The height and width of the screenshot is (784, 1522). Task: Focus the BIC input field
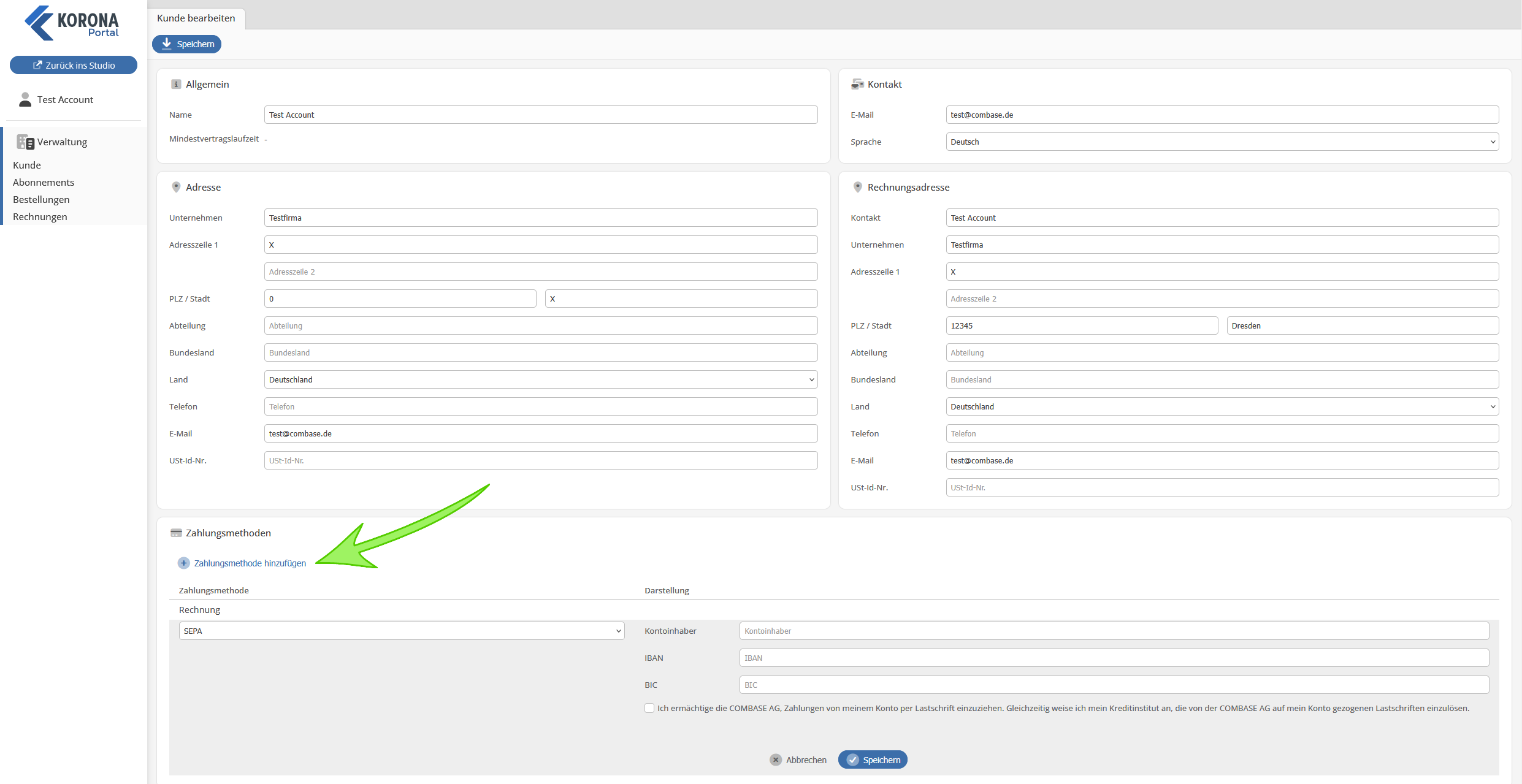tap(1114, 685)
